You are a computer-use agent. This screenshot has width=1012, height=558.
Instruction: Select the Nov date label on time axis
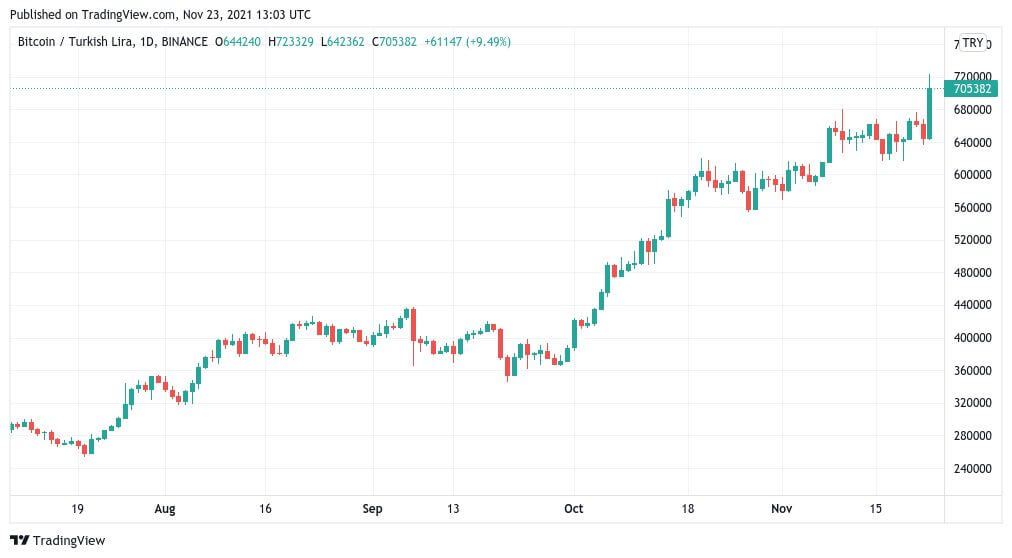(782, 509)
